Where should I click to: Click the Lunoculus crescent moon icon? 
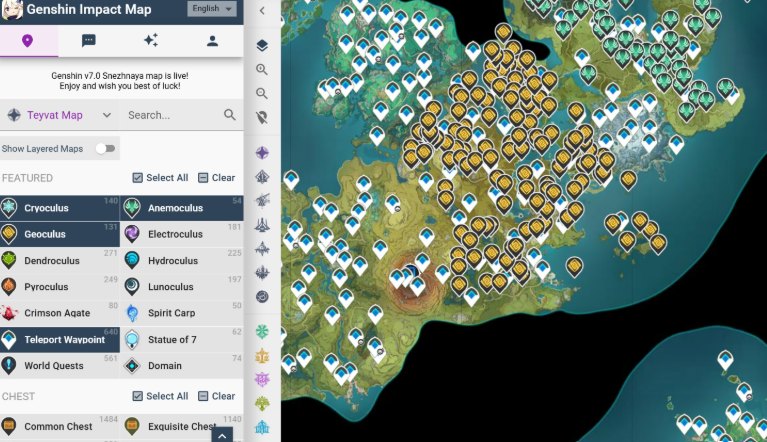pyautogui.click(x=132, y=287)
